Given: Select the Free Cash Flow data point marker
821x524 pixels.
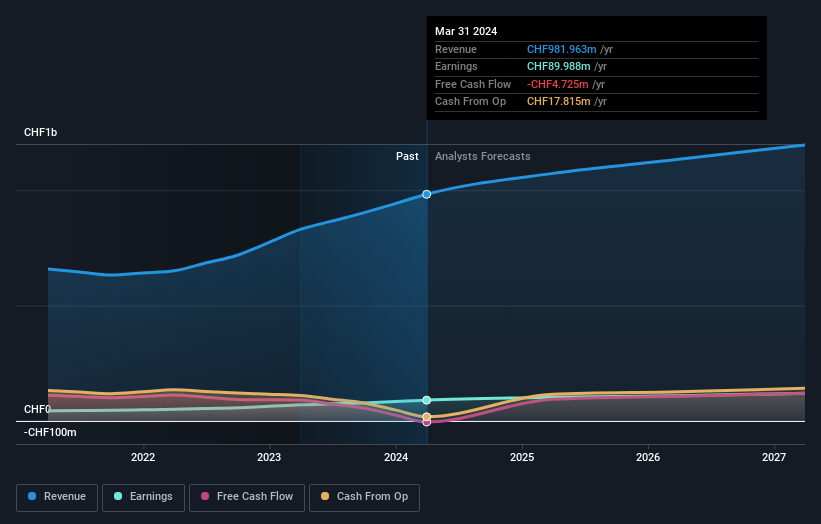Looking at the screenshot, I should coord(427,422).
